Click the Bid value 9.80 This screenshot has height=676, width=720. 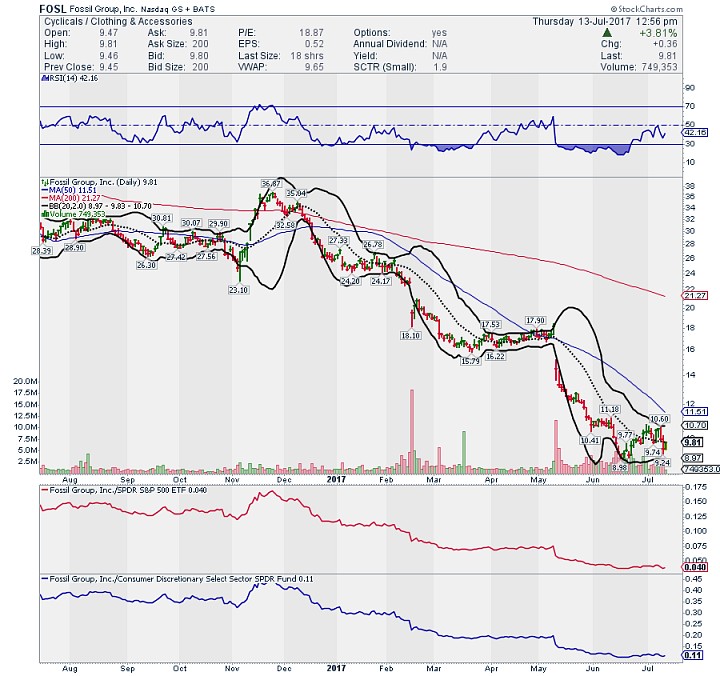click(x=199, y=56)
